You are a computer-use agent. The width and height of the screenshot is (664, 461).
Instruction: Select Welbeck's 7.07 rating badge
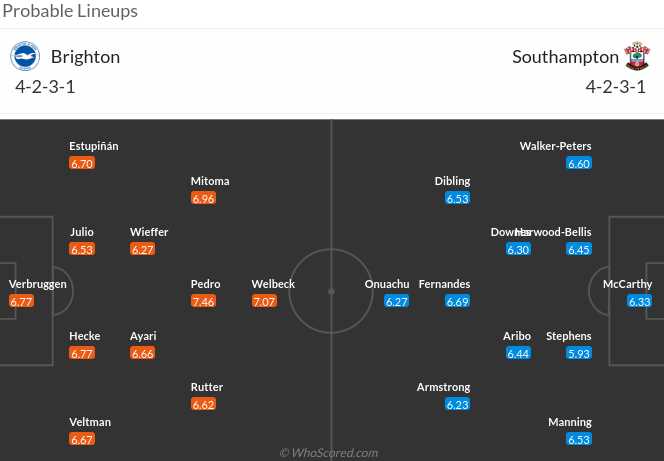264,301
